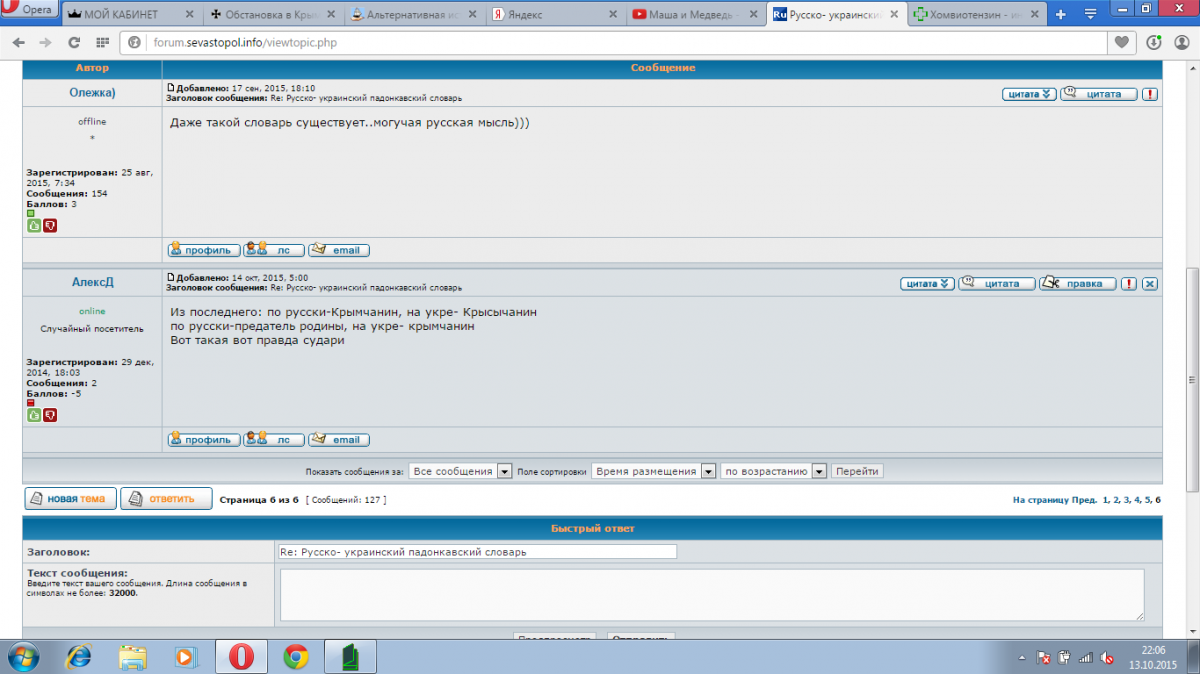Go to page 3 of topic
The image size is (1200, 674).
click(1127, 499)
